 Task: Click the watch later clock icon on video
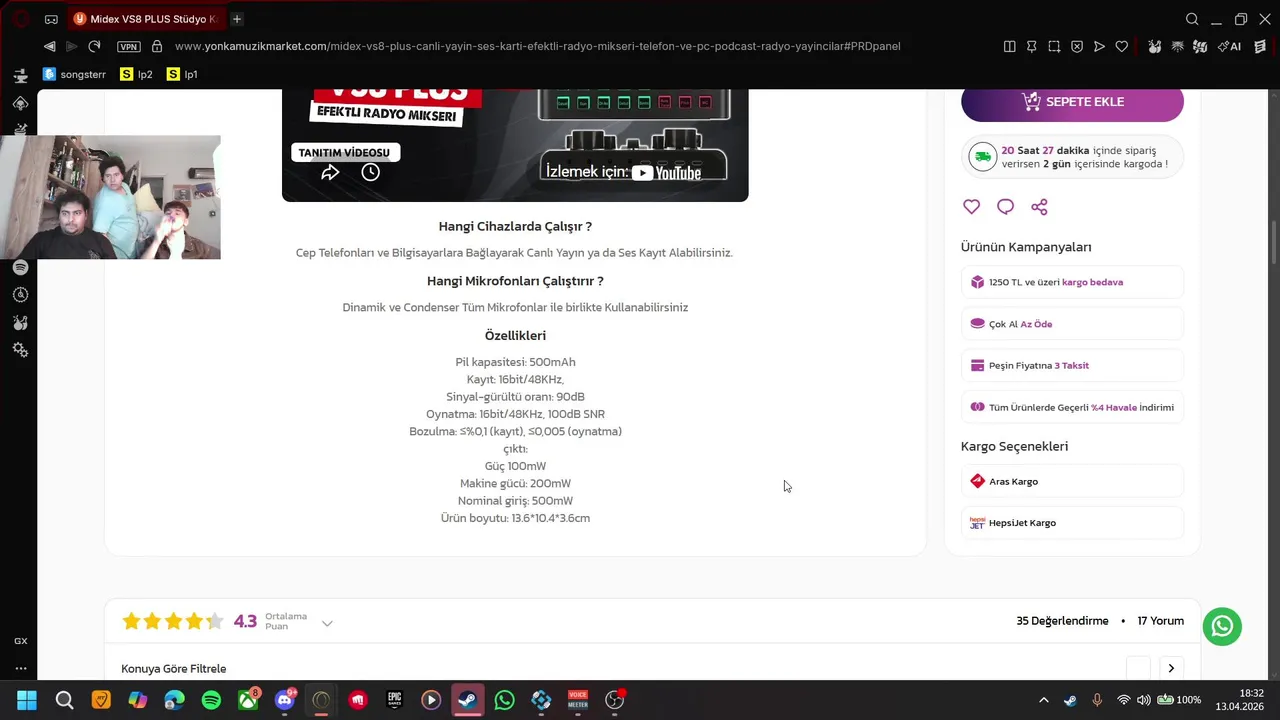tap(370, 172)
